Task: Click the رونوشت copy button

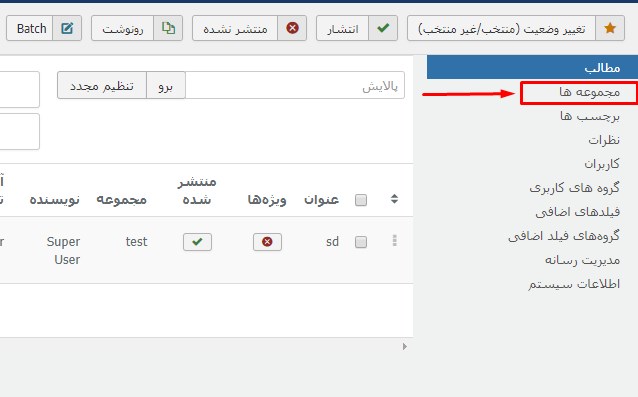Action: click(x=137, y=28)
